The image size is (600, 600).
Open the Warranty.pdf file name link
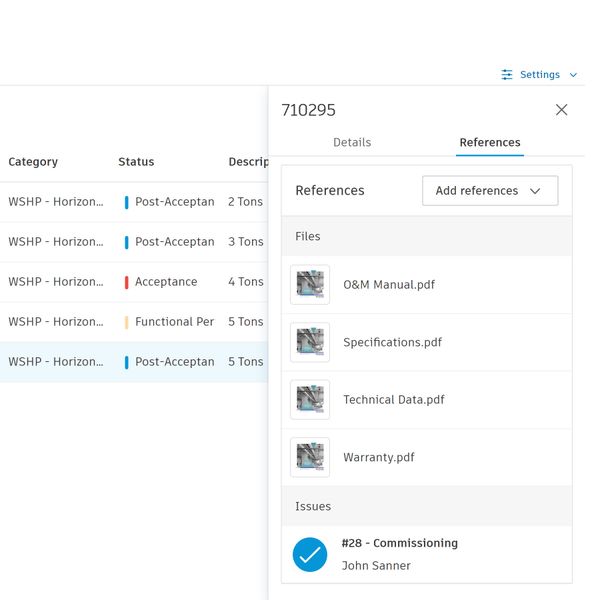(x=378, y=457)
